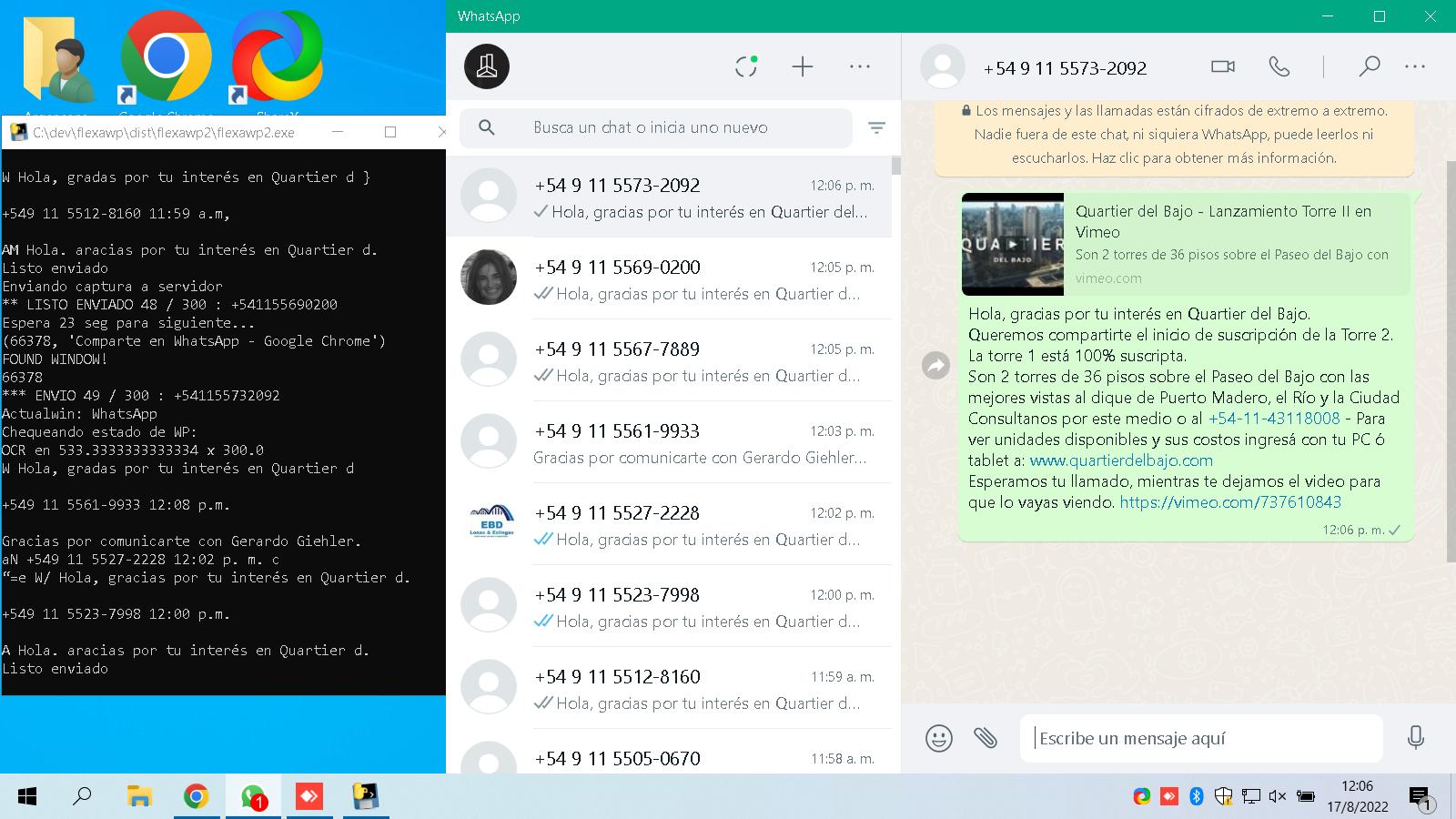
Task: Focus the 'Busca un chat o inicia uno nuevo' field
Action: tap(656, 127)
